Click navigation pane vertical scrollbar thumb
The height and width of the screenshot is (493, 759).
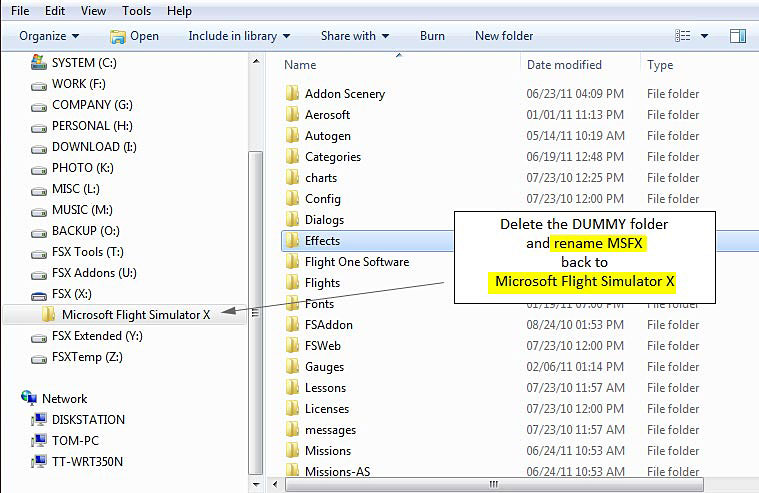(256, 313)
